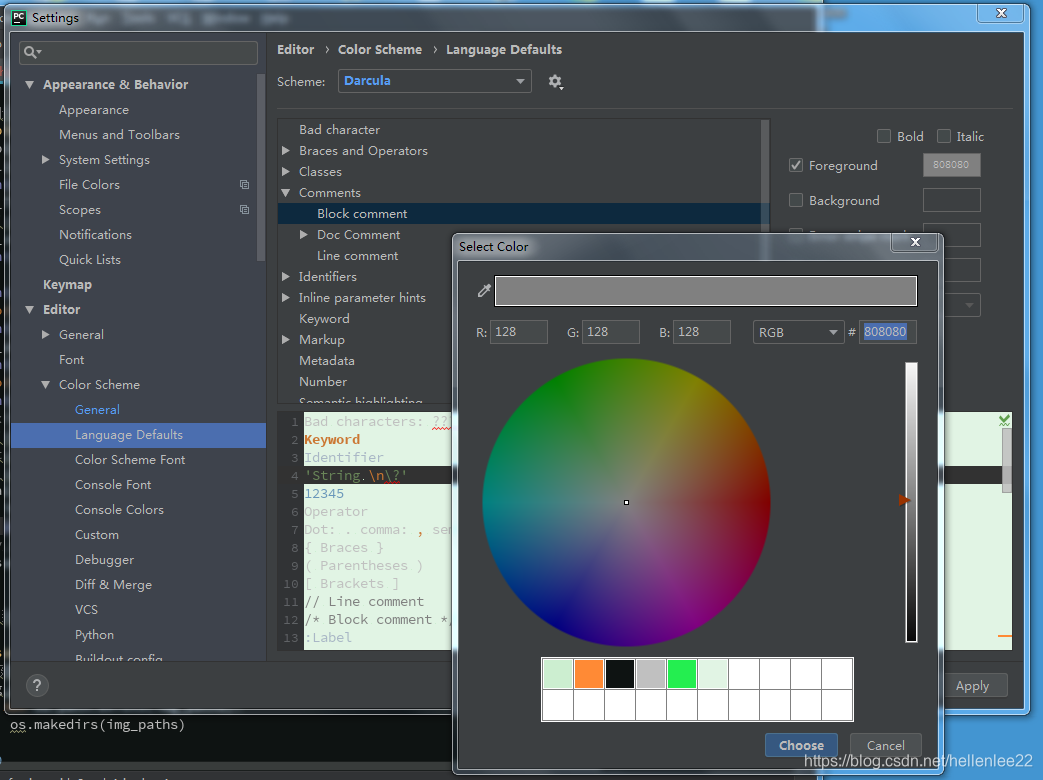This screenshot has height=780, width=1043.
Task: Click the settings search field
Action: (138, 53)
